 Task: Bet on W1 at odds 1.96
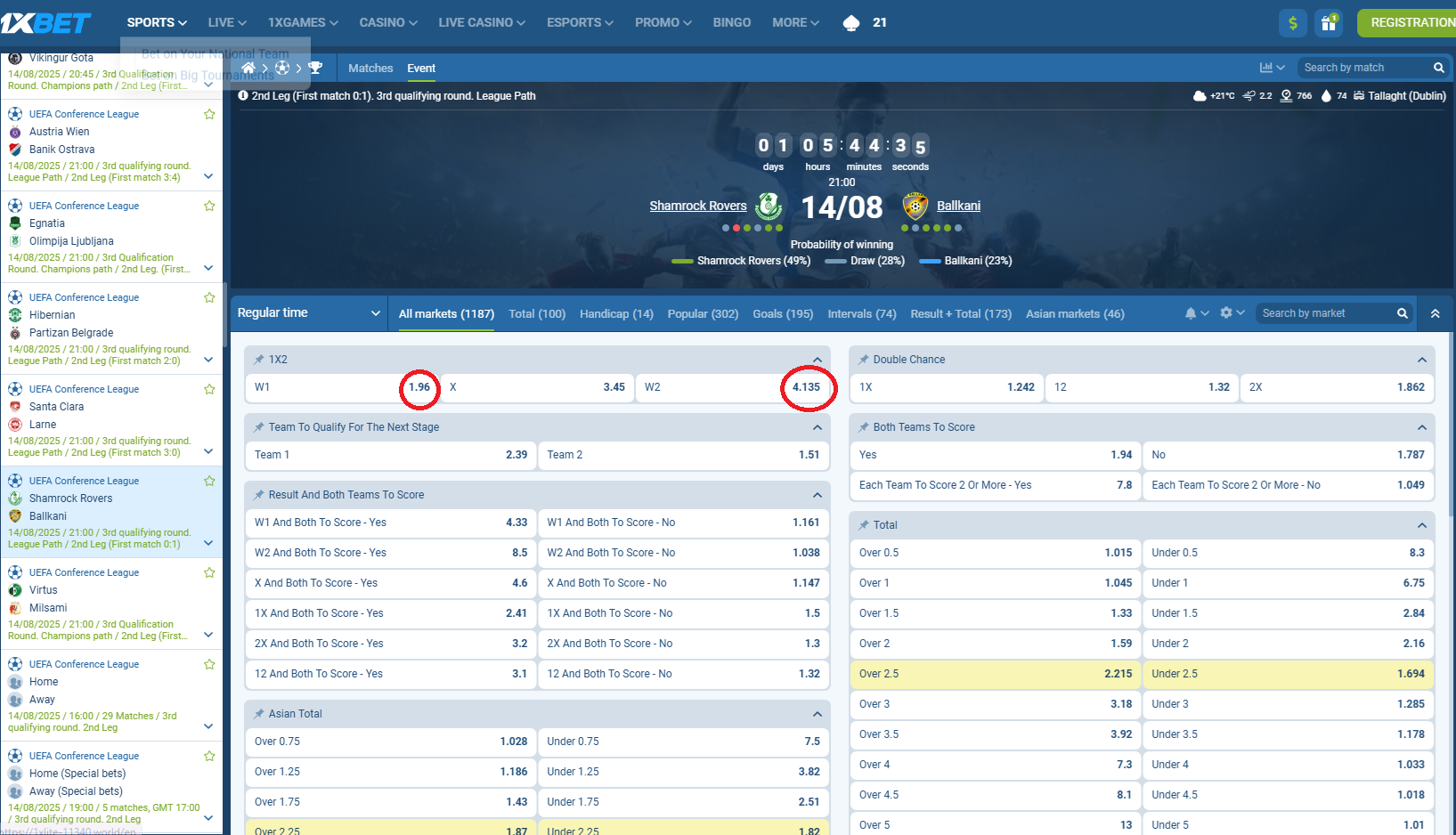click(342, 387)
